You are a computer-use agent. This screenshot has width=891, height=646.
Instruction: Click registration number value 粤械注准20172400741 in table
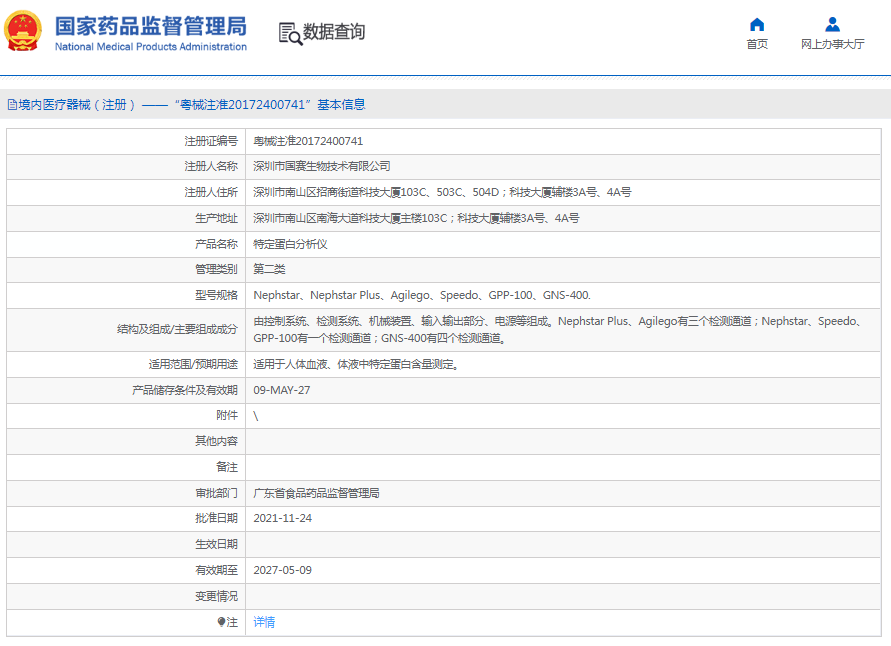pyautogui.click(x=308, y=141)
